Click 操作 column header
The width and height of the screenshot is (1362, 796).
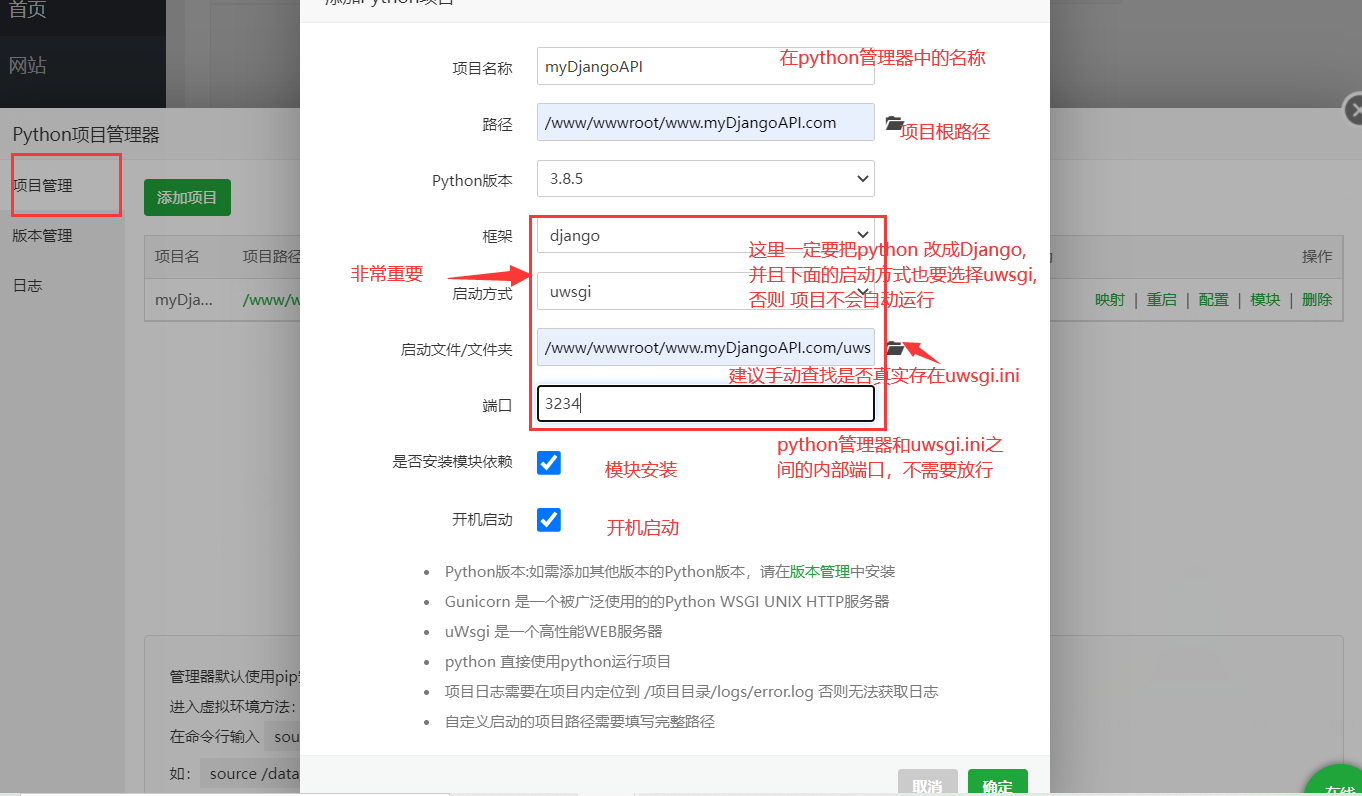[1317, 256]
